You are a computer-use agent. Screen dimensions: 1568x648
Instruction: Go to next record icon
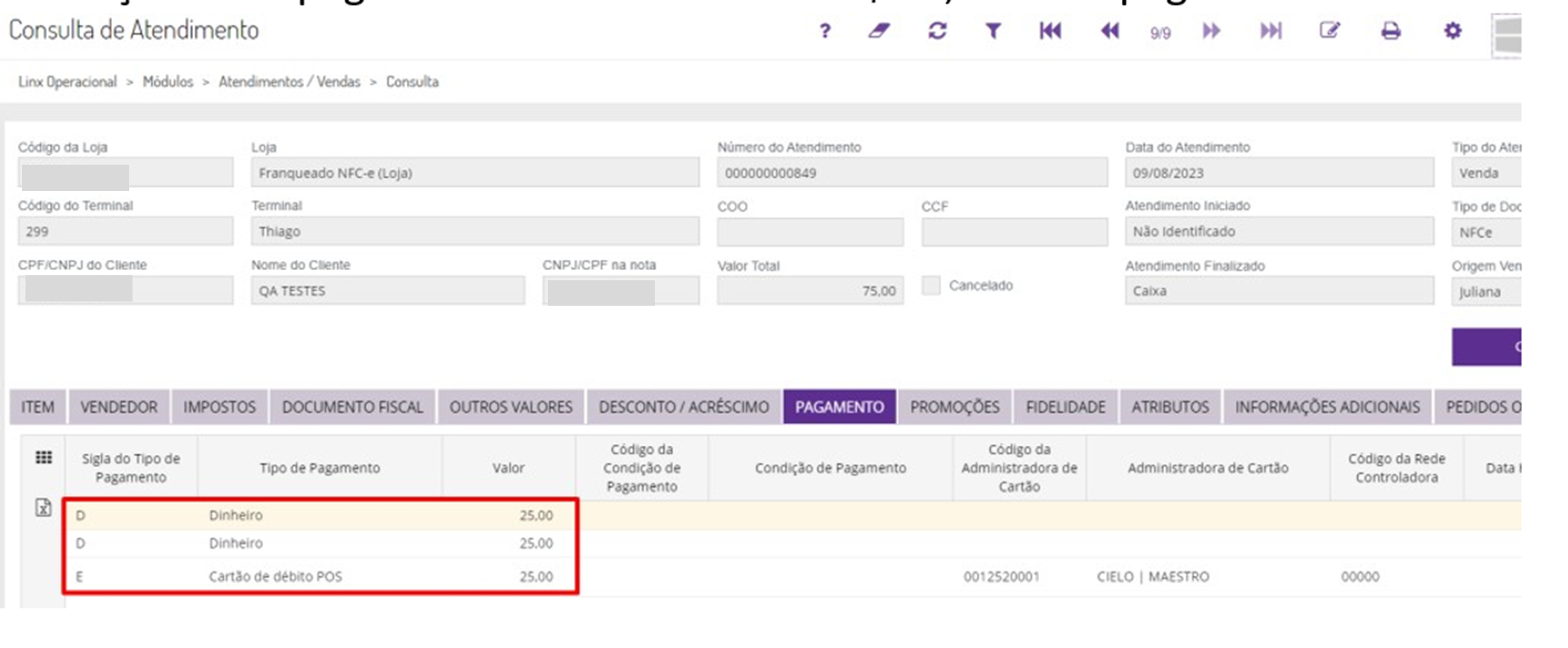[x=1211, y=31]
